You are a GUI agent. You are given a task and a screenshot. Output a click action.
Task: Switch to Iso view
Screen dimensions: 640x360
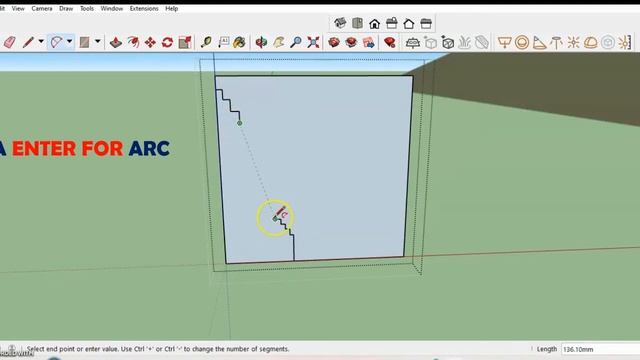click(340, 23)
